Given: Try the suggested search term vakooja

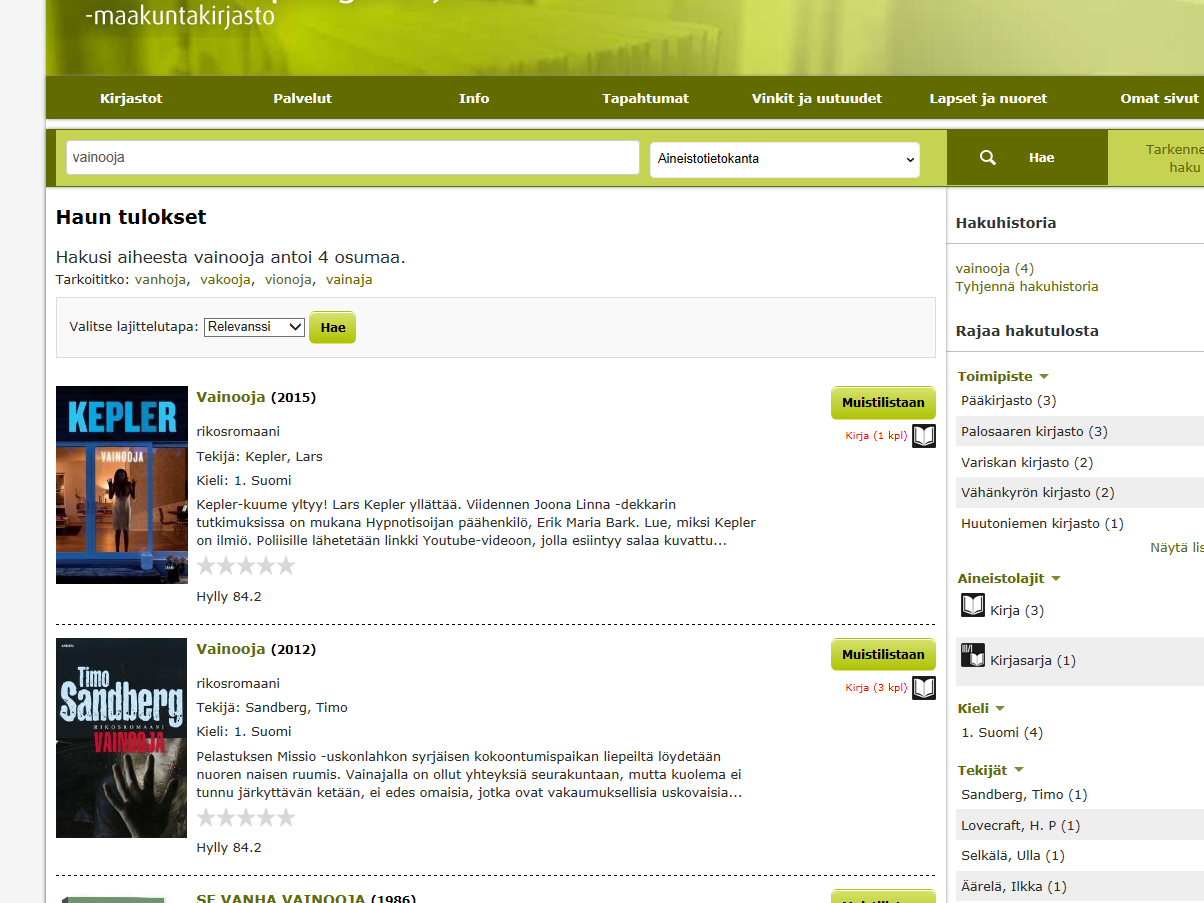Looking at the screenshot, I should click(x=226, y=280).
